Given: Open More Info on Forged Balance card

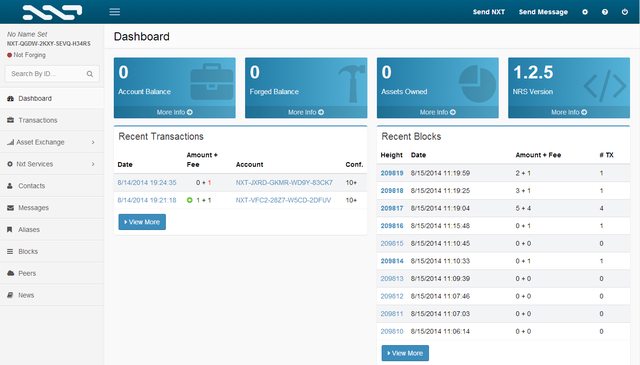Looking at the screenshot, I should [x=306, y=112].
